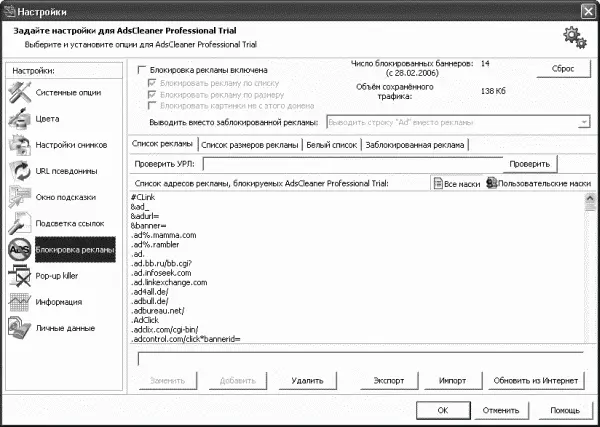The height and width of the screenshot is (427, 600).
Task: Click the Обновить из Интернет button
Action: [537, 381]
